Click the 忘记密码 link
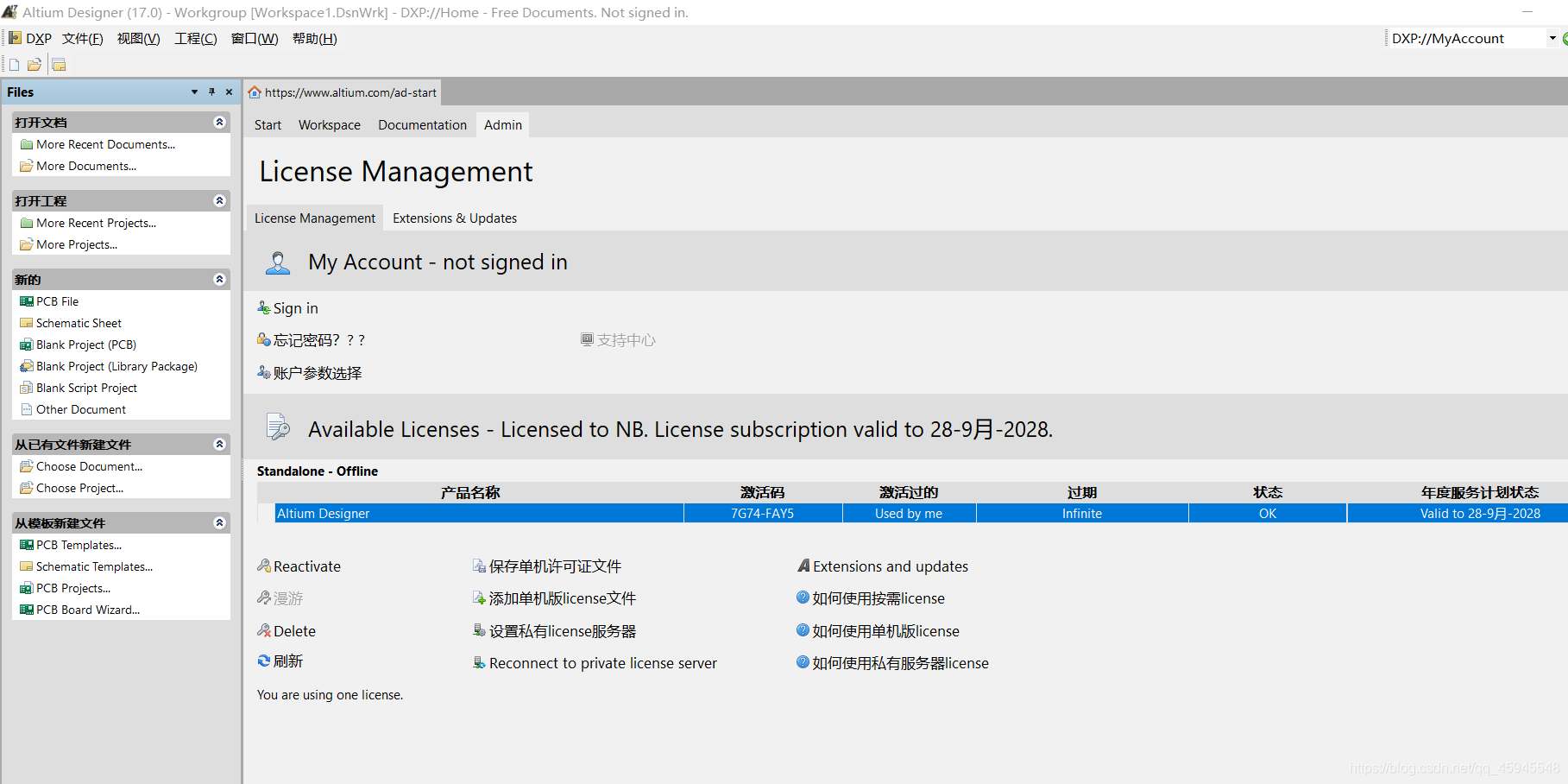This screenshot has width=1568, height=784. 319,340
